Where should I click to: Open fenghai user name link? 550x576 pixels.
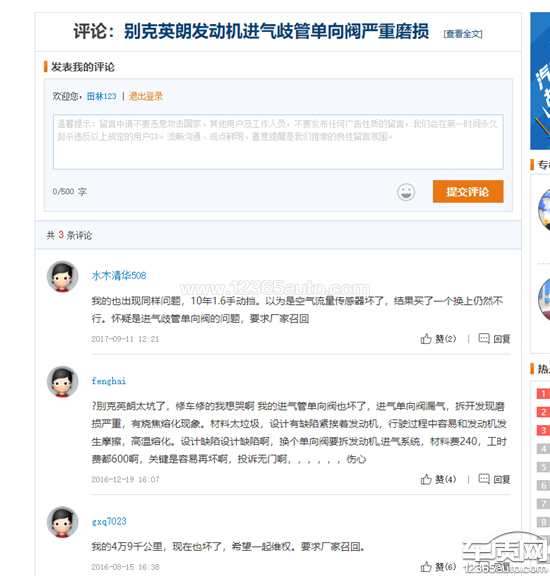click(109, 381)
